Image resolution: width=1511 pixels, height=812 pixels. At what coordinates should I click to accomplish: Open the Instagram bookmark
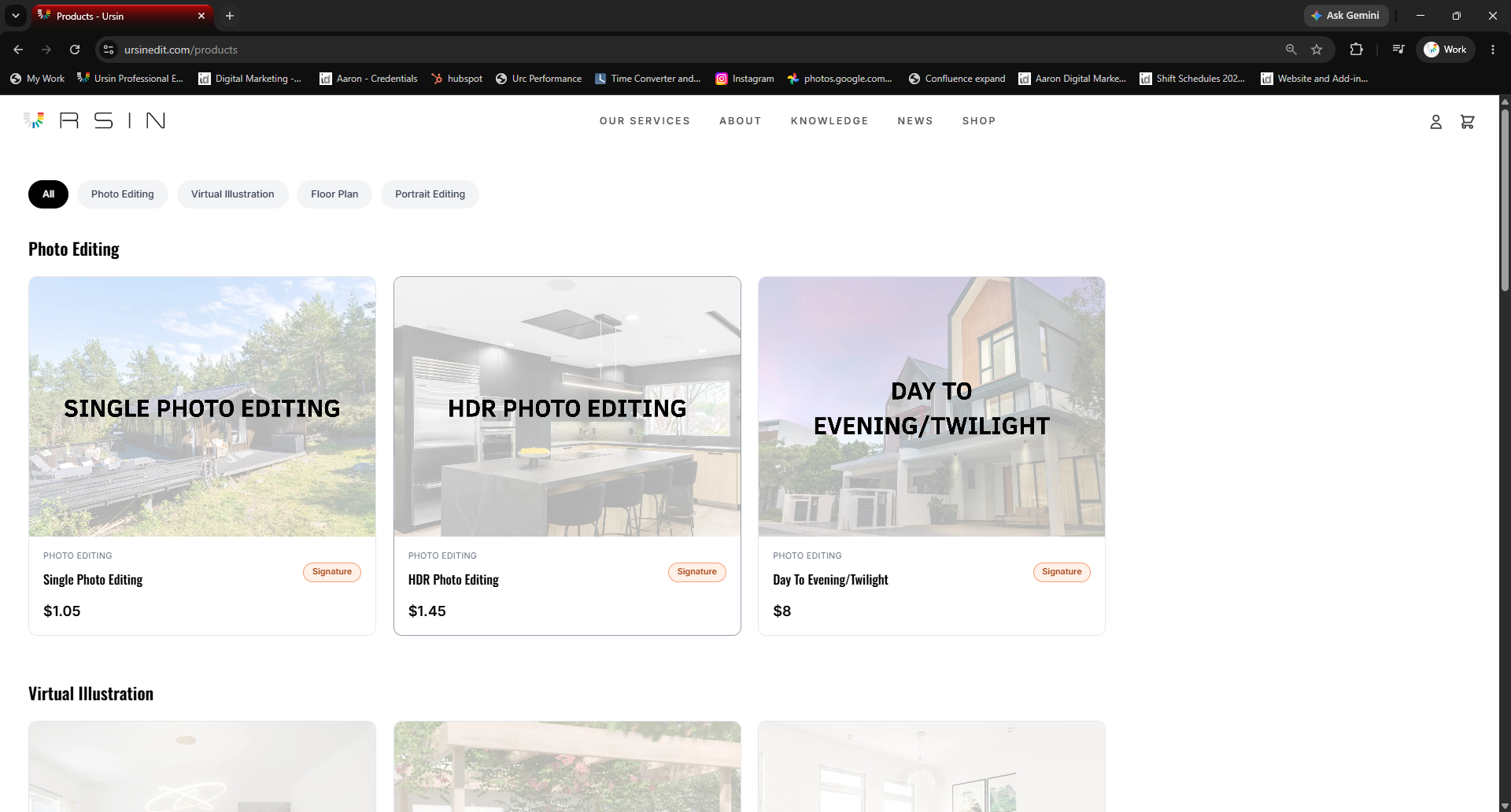click(x=744, y=79)
